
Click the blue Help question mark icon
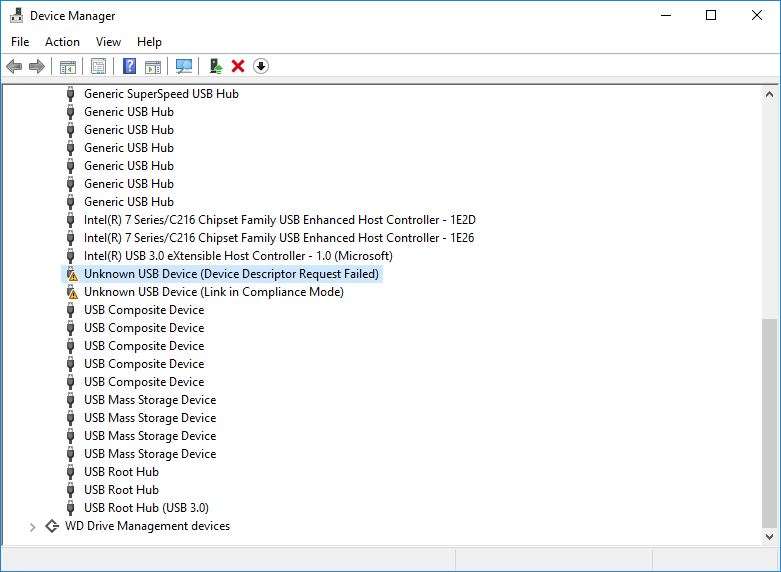coord(130,66)
